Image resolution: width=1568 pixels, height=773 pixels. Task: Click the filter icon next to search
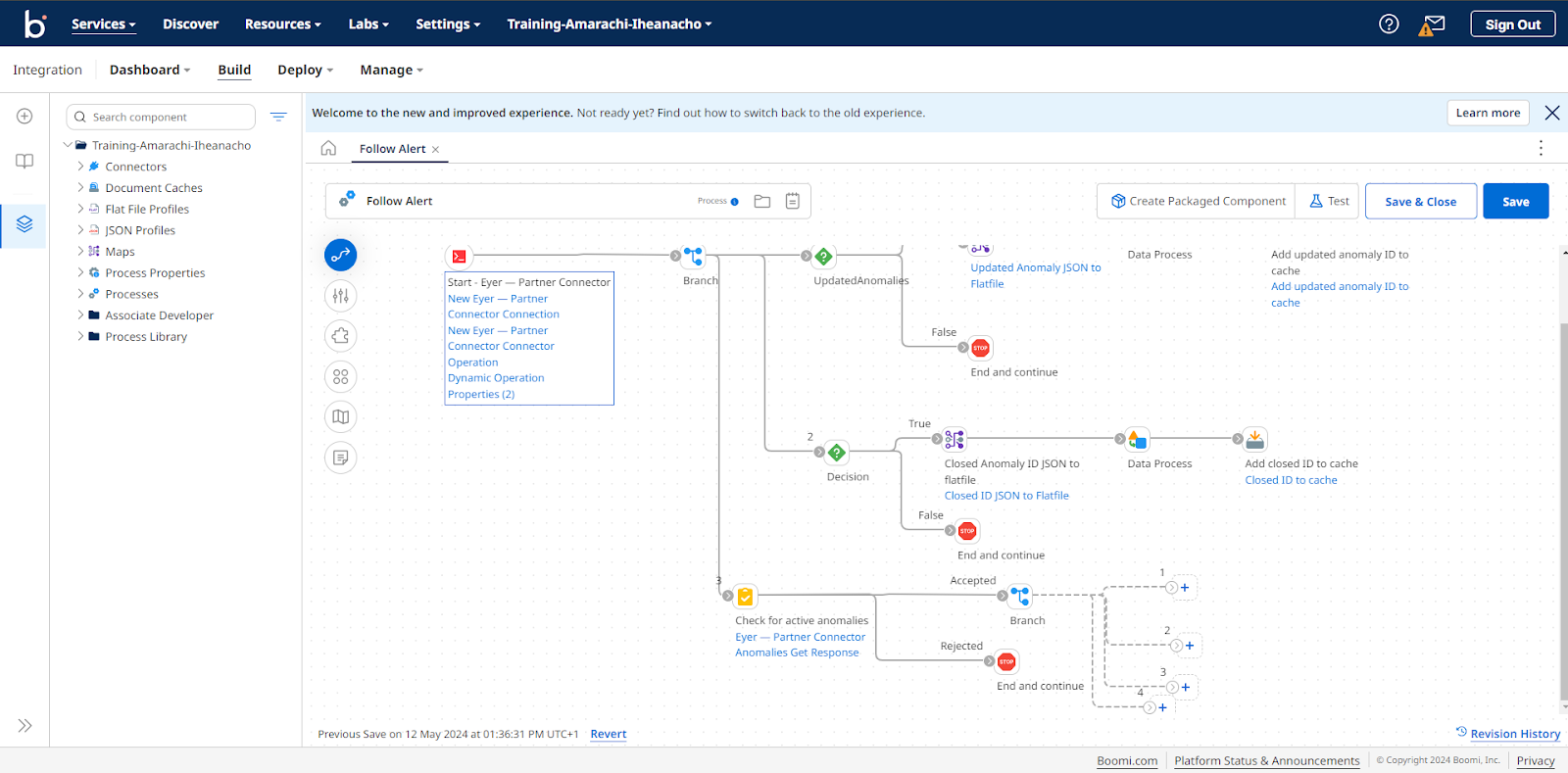tap(278, 117)
